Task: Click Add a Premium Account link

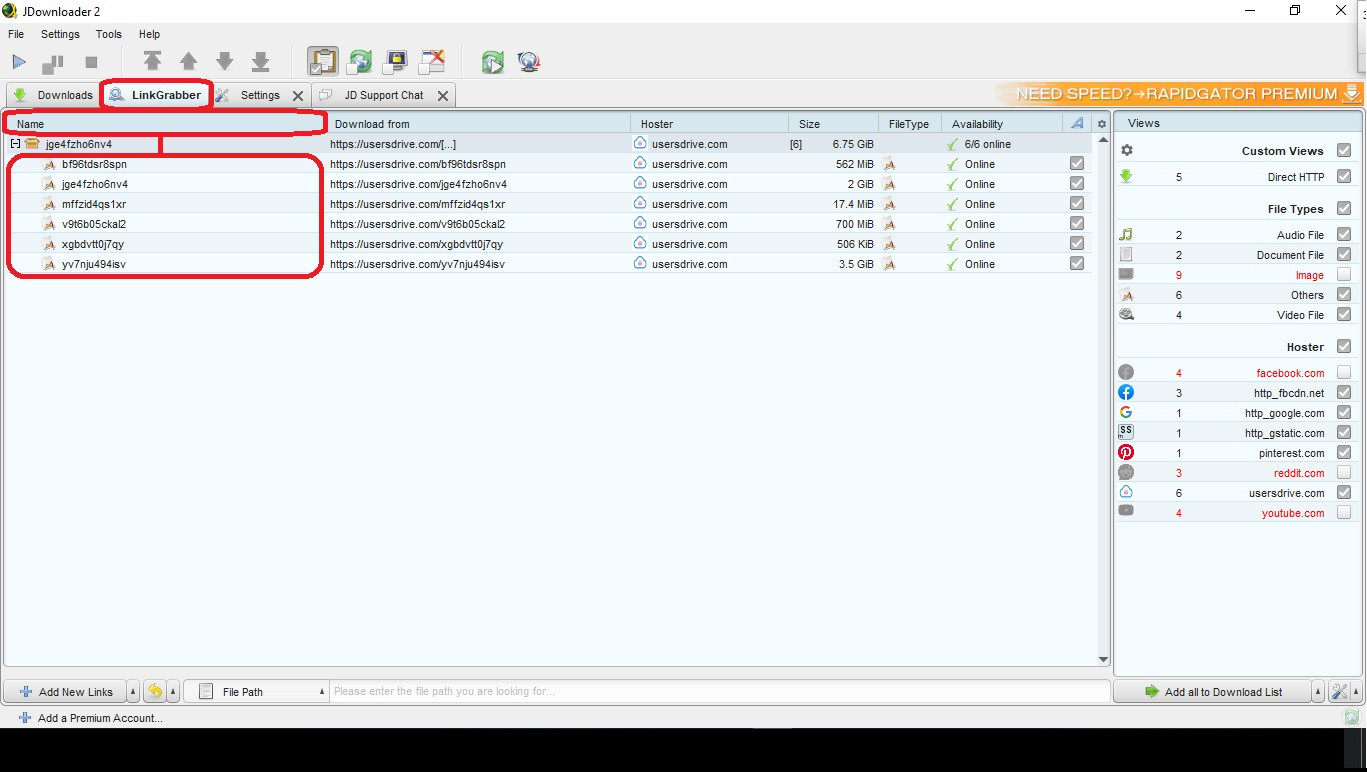Action: [91, 717]
